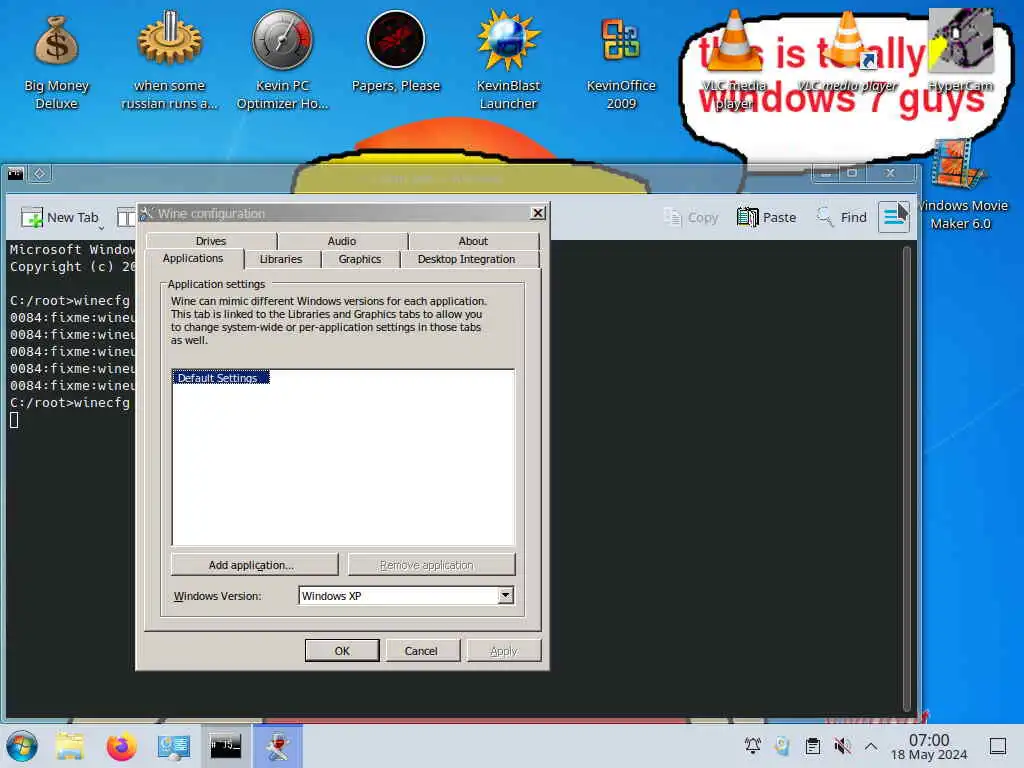Click the clipboard tray icon
Image resolution: width=1024 pixels, height=768 pixels.
(812, 745)
